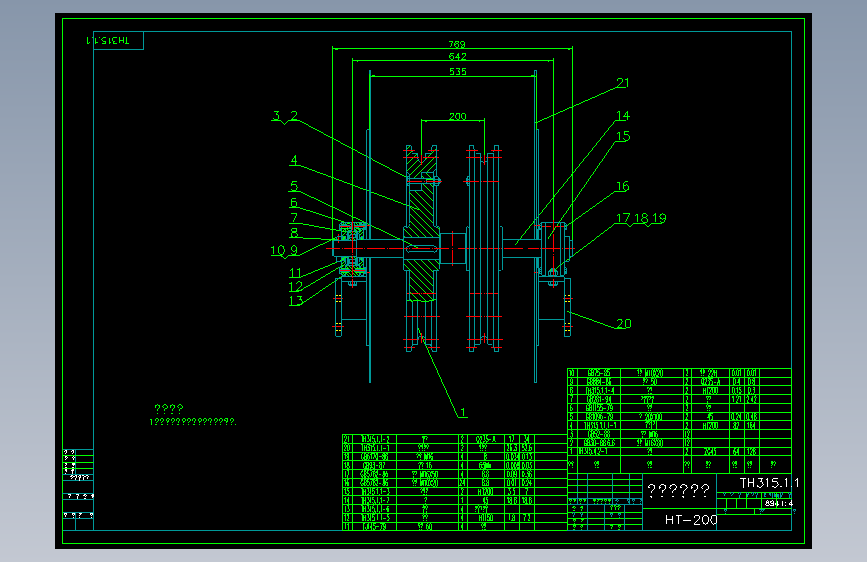Image resolution: width=867 pixels, height=562 pixels.
Task: Select the 200 sprocket spacing dimension
Action: pos(457,116)
